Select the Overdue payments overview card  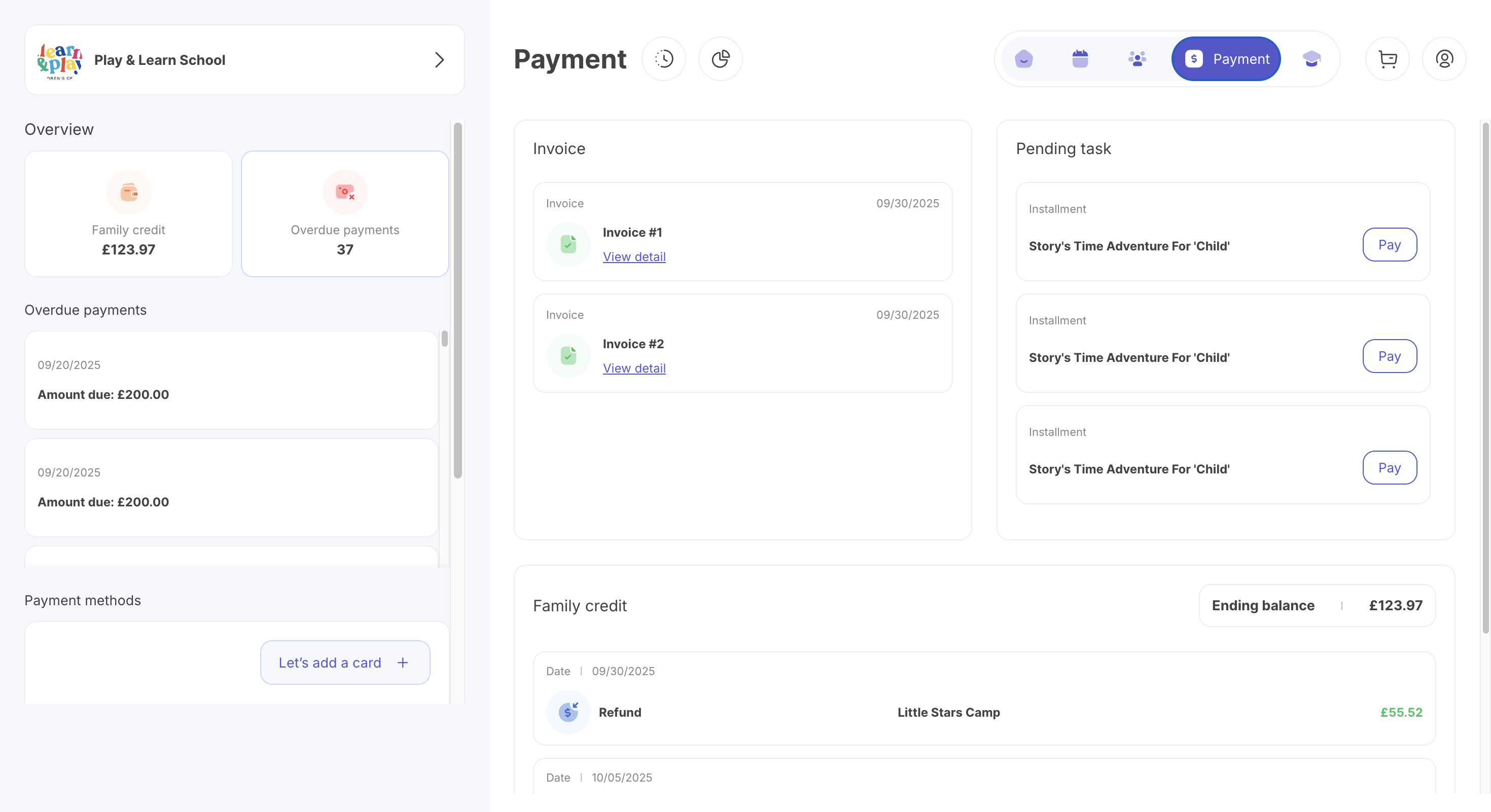tap(345, 214)
